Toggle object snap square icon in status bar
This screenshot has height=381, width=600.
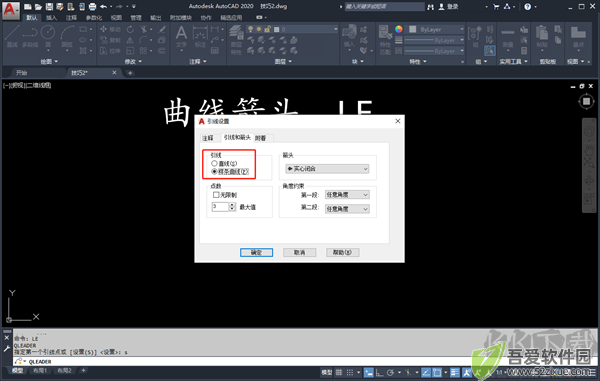(x=437, y=372)
